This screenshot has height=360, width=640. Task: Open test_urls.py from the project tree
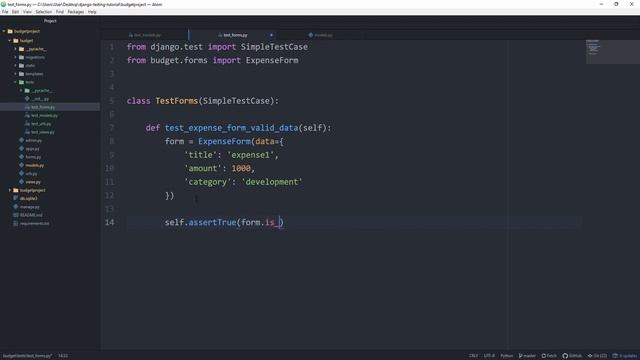[41, 124]
